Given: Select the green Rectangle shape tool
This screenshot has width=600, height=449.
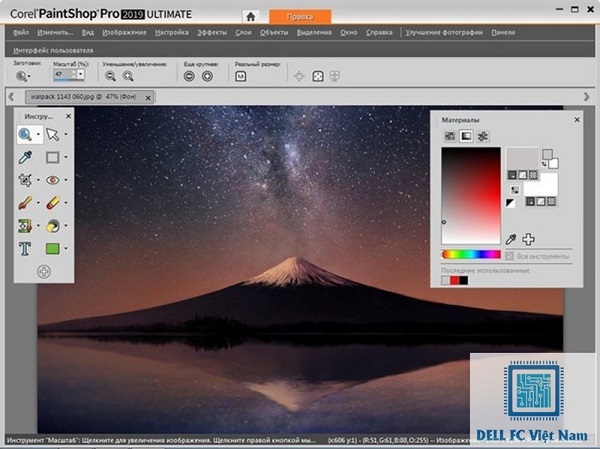Looking at the screenshot, I should tap(52, 249).
